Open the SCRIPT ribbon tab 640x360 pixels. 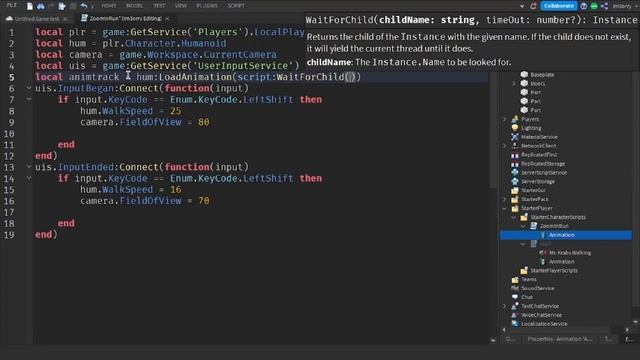pyautogui.click(x=236, y=6)
